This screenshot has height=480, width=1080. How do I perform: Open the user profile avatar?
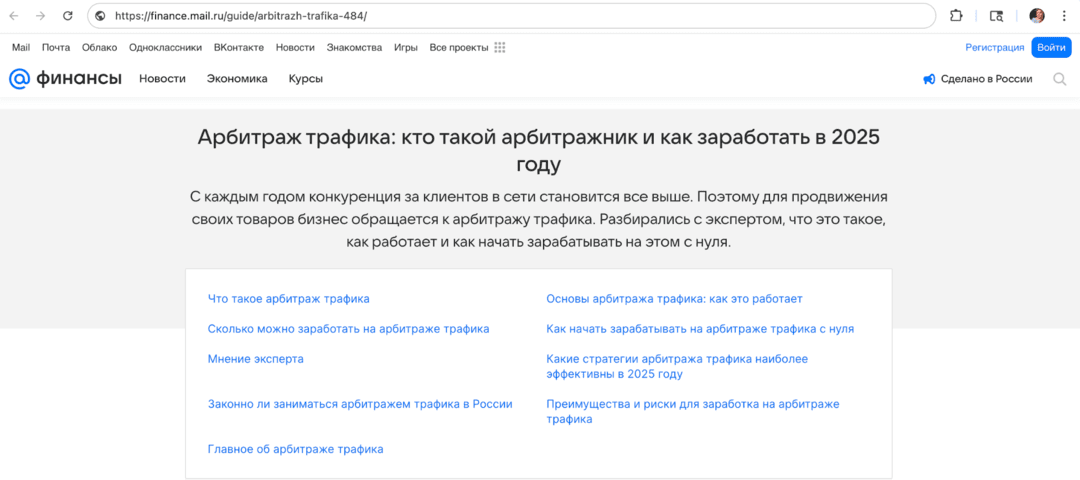click(1037, 16)
